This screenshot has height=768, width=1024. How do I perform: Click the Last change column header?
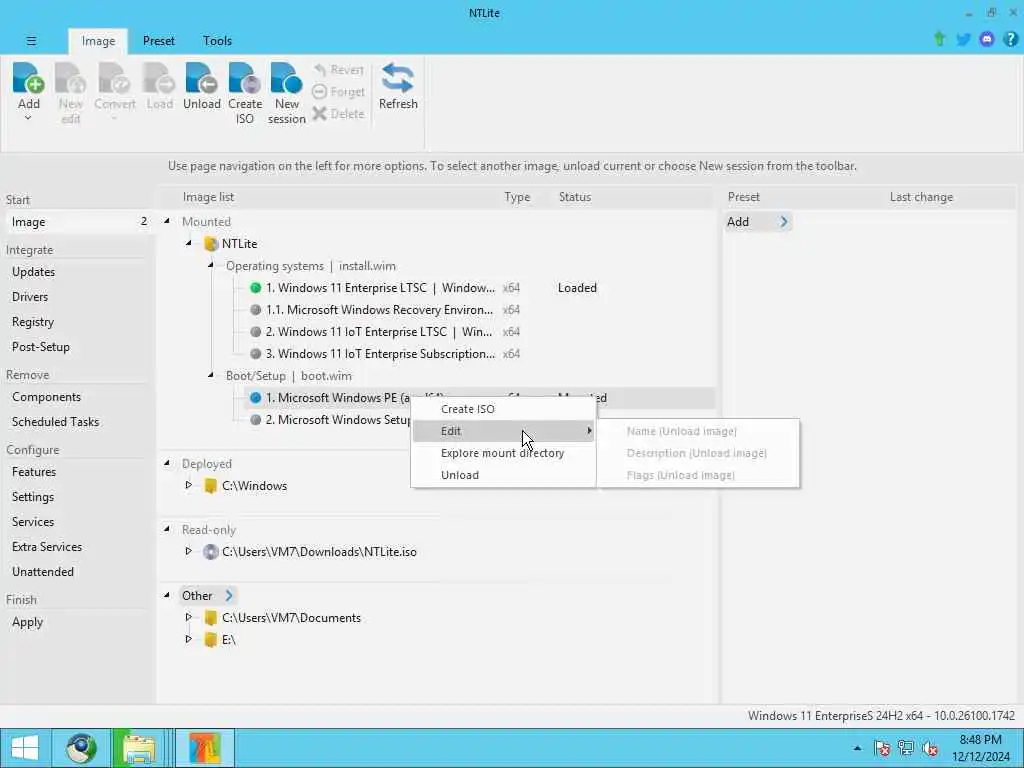(921, 197)
